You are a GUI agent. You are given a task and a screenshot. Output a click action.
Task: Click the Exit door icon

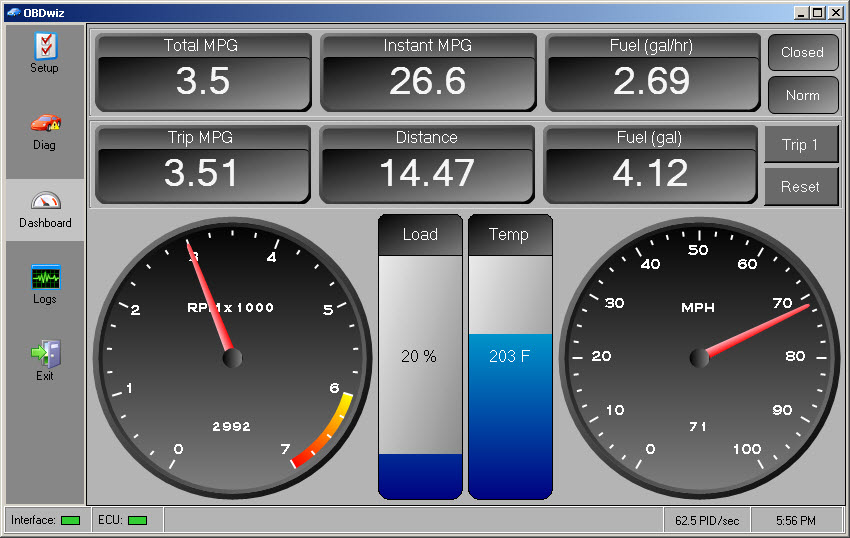[45, 354]
